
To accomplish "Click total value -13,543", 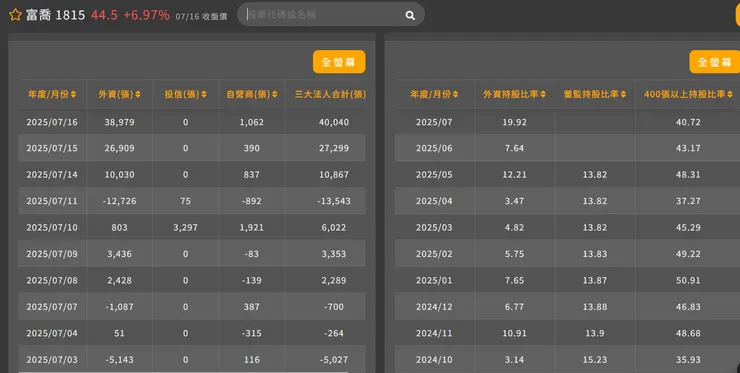I will point(334,201).
